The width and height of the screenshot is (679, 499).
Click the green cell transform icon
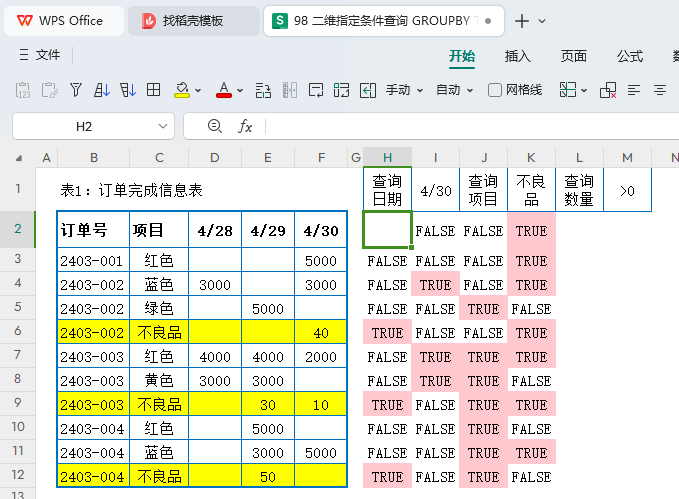coord(341,90)
